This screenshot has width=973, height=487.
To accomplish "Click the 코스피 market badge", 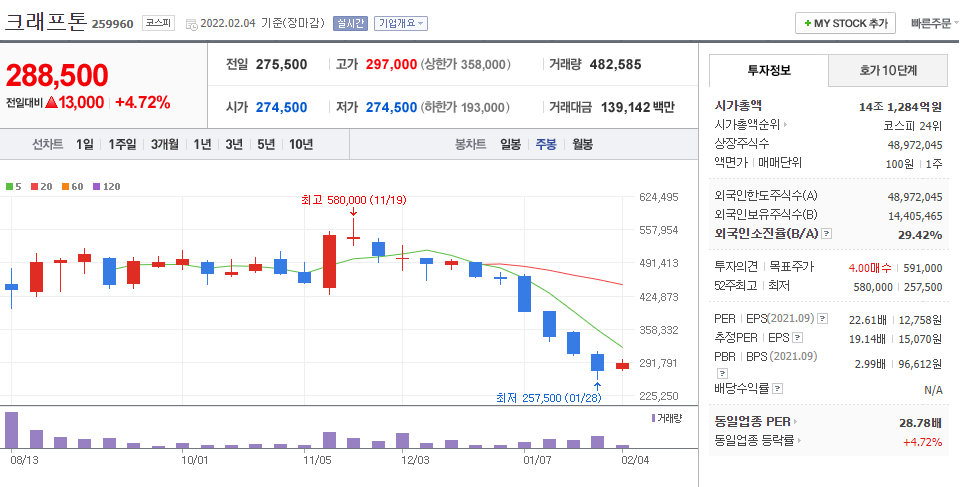I will pyautogui.click(x=158, y=23).
